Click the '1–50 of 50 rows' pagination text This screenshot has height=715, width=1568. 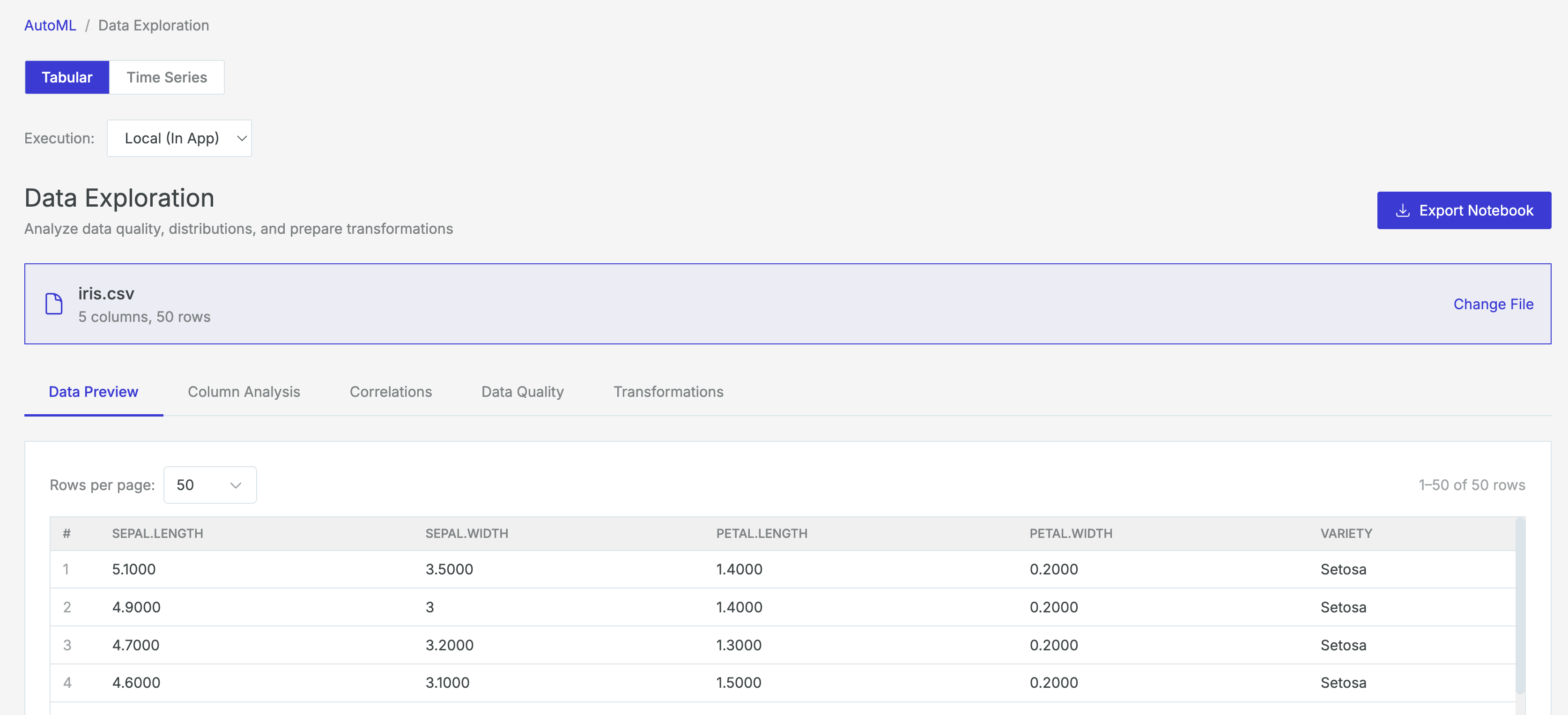point(1472,485)
